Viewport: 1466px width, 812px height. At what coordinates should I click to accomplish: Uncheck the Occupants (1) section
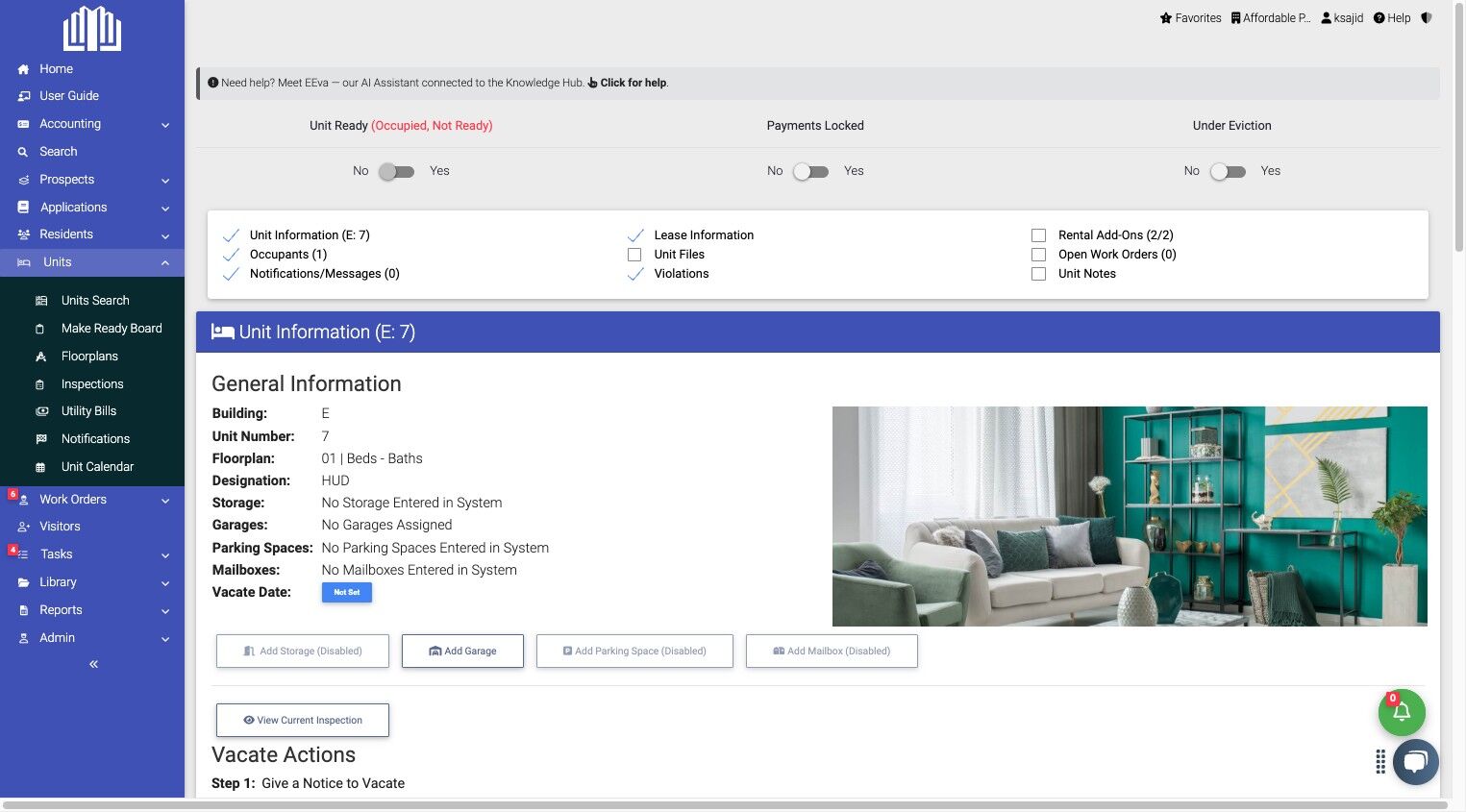click(231, 255)
